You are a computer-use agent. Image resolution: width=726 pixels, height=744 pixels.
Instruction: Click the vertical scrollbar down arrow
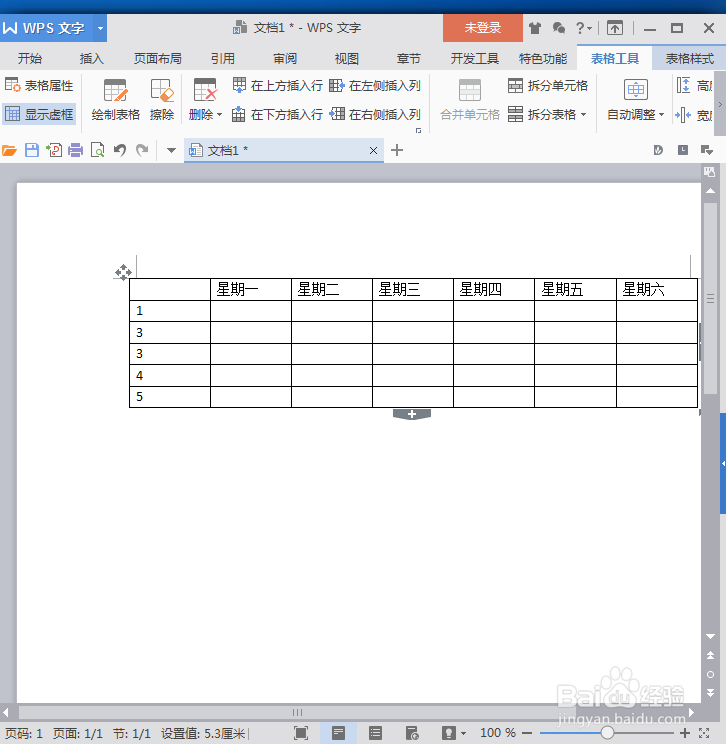click(710, 636)
